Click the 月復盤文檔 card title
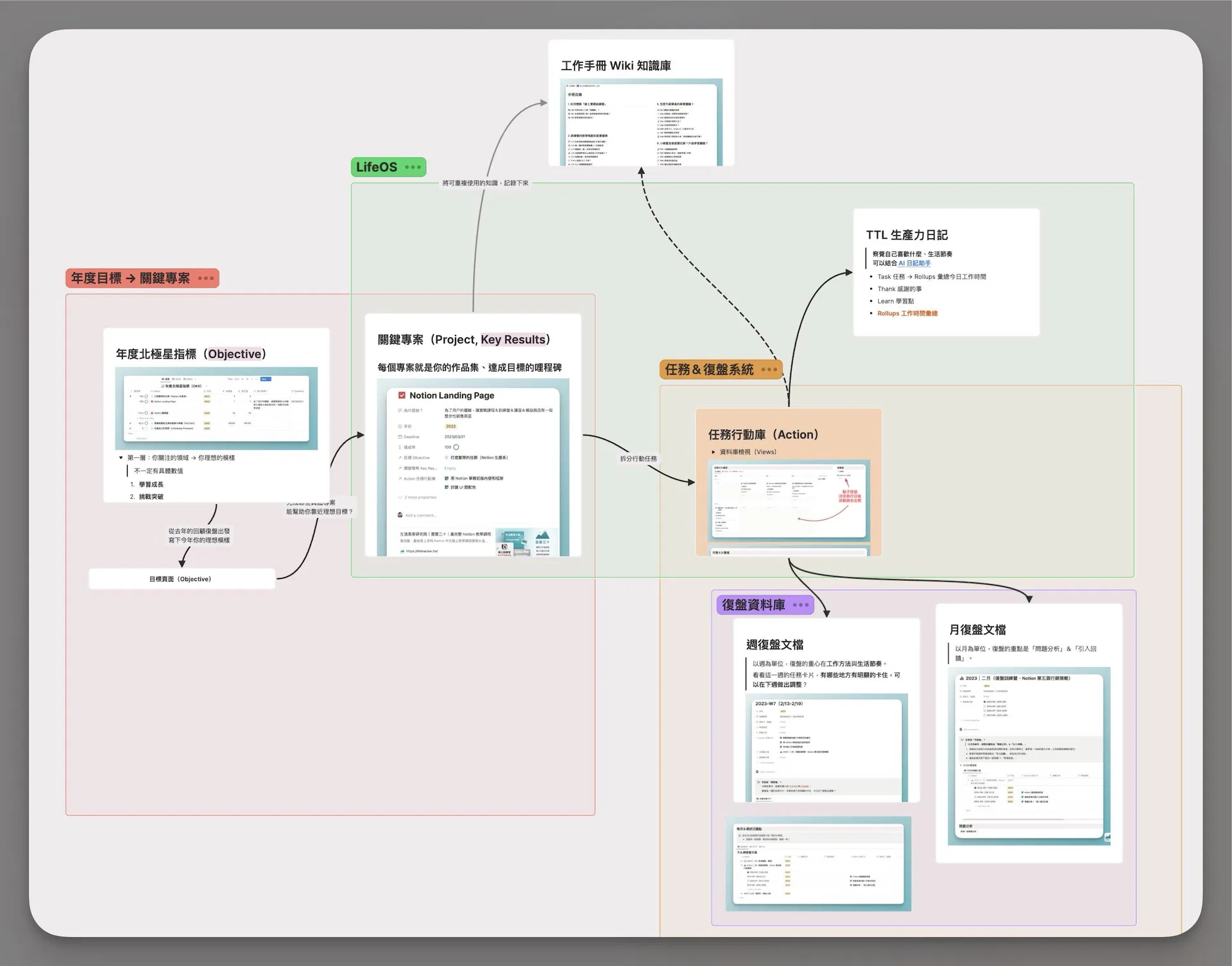This screenshot has height=966, width=1232. tap(977, 630)
